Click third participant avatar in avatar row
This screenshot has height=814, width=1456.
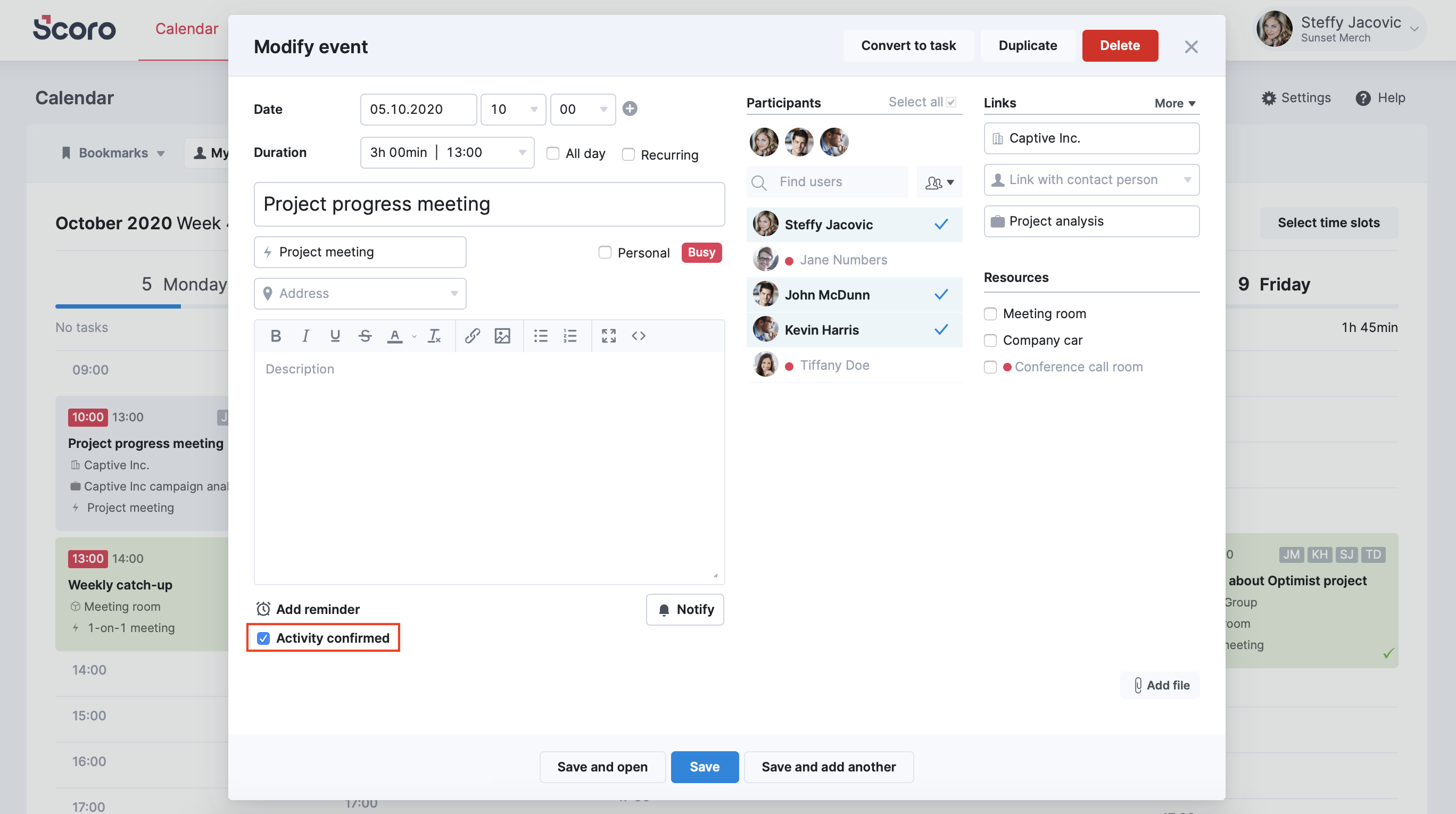pos(834,141)
